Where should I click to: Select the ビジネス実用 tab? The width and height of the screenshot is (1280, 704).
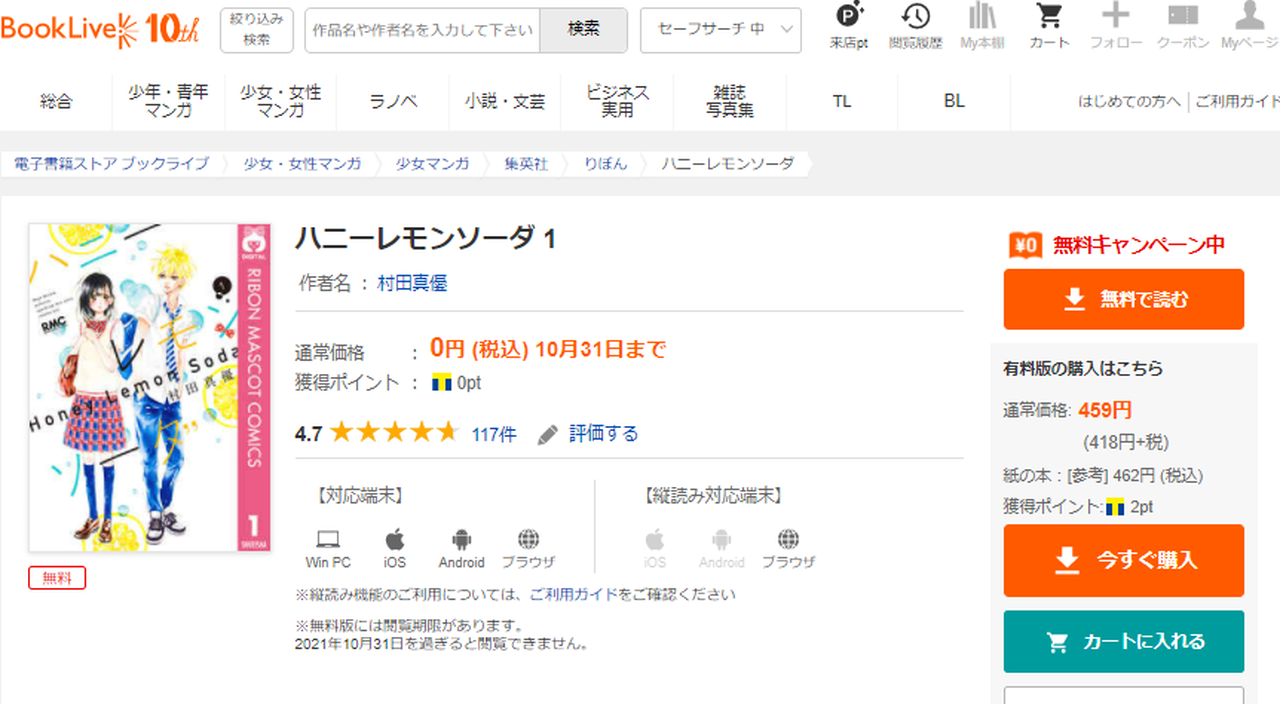point(617,101)
